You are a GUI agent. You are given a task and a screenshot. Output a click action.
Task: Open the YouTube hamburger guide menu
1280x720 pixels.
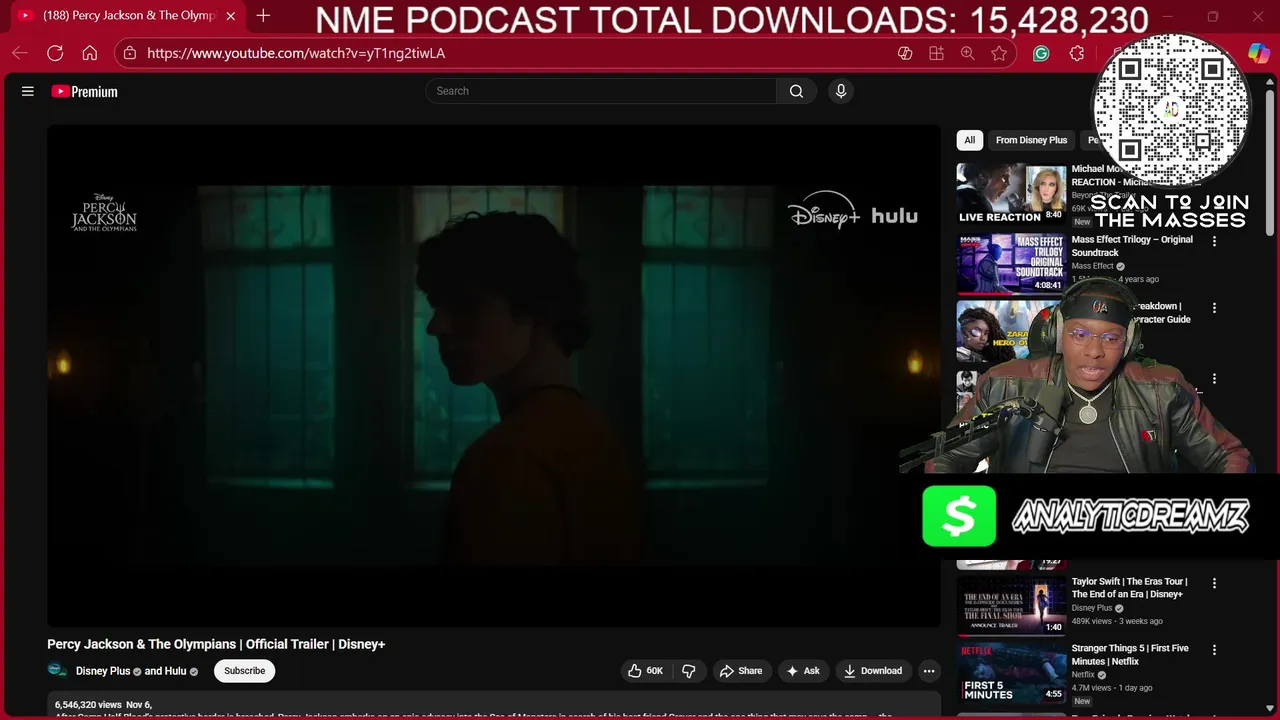click(28, 91)
